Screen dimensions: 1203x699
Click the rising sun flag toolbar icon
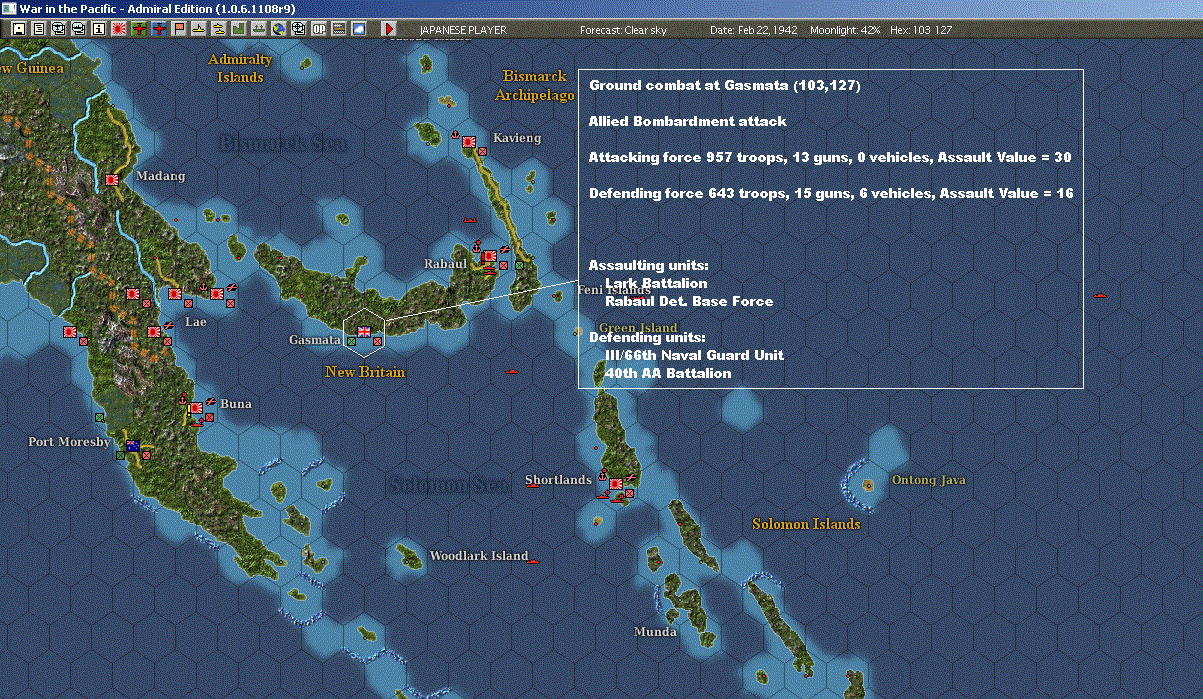[x=119, y=29]
